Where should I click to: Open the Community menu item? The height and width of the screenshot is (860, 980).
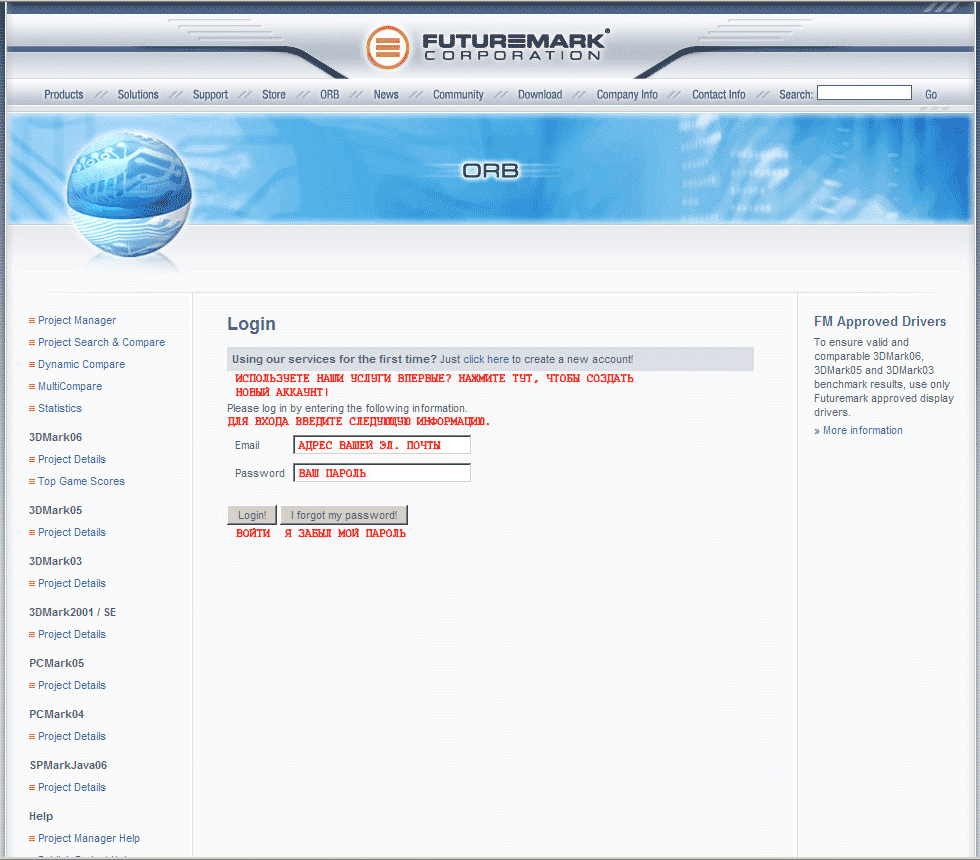[x=458, y=94]
